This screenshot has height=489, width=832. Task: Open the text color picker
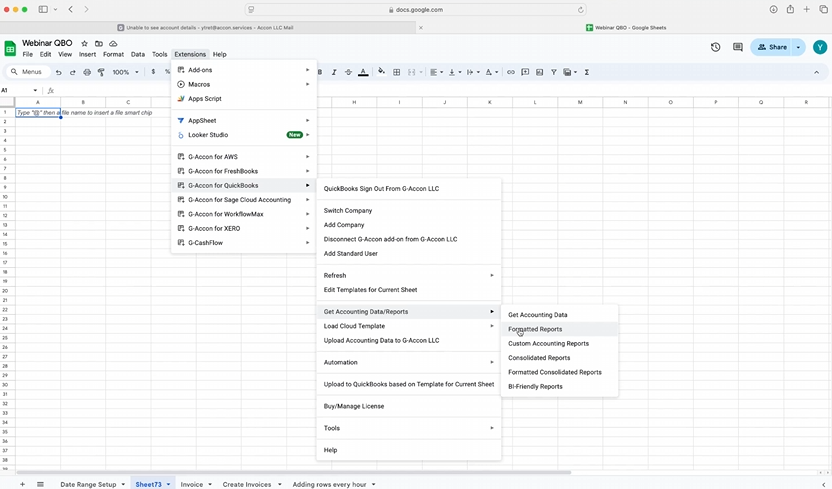tap(363, 72)
